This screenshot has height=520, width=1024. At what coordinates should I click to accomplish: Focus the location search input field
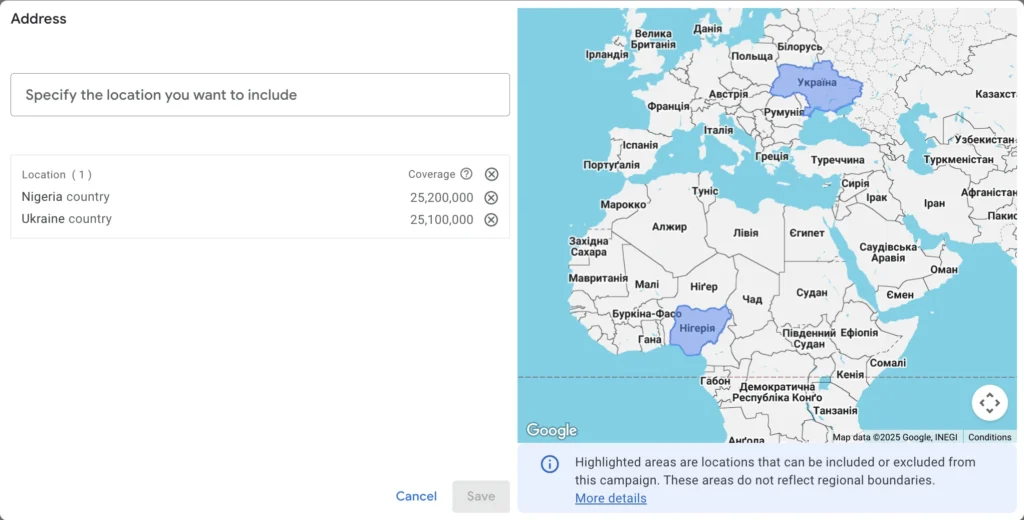tap(260, 95)
